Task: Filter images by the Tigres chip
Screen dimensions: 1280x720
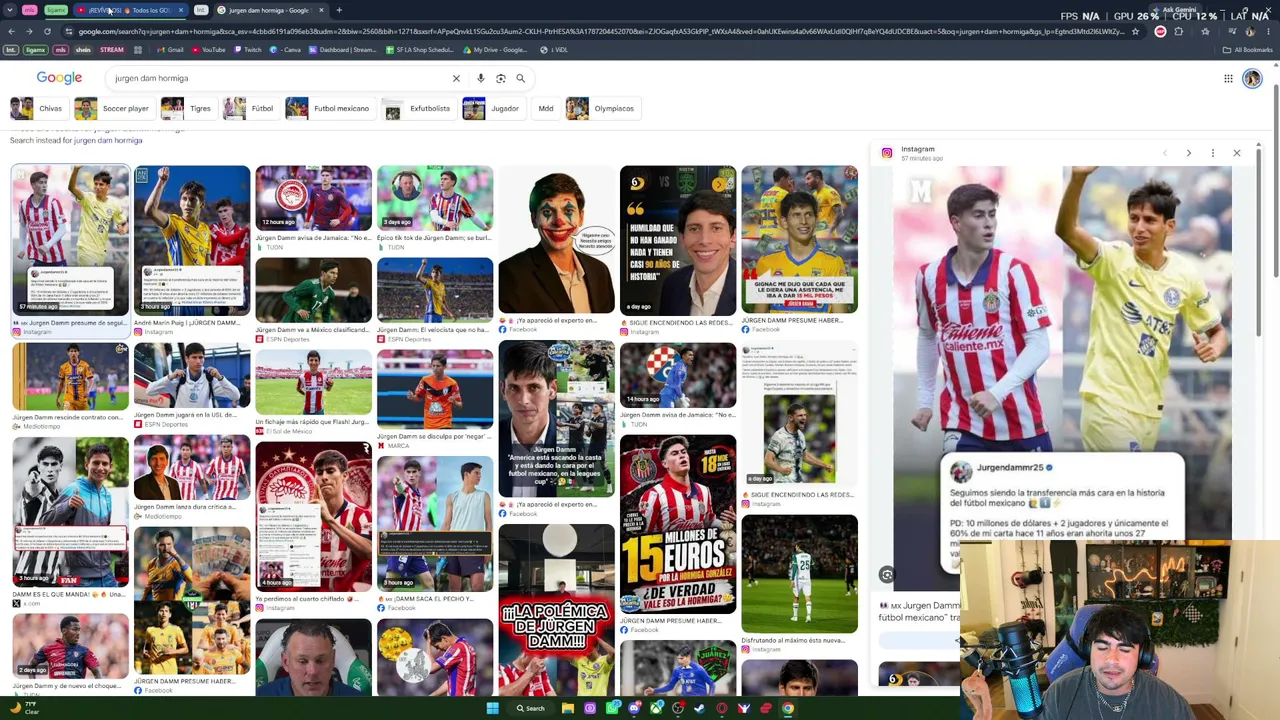Action: pos(187,109)
